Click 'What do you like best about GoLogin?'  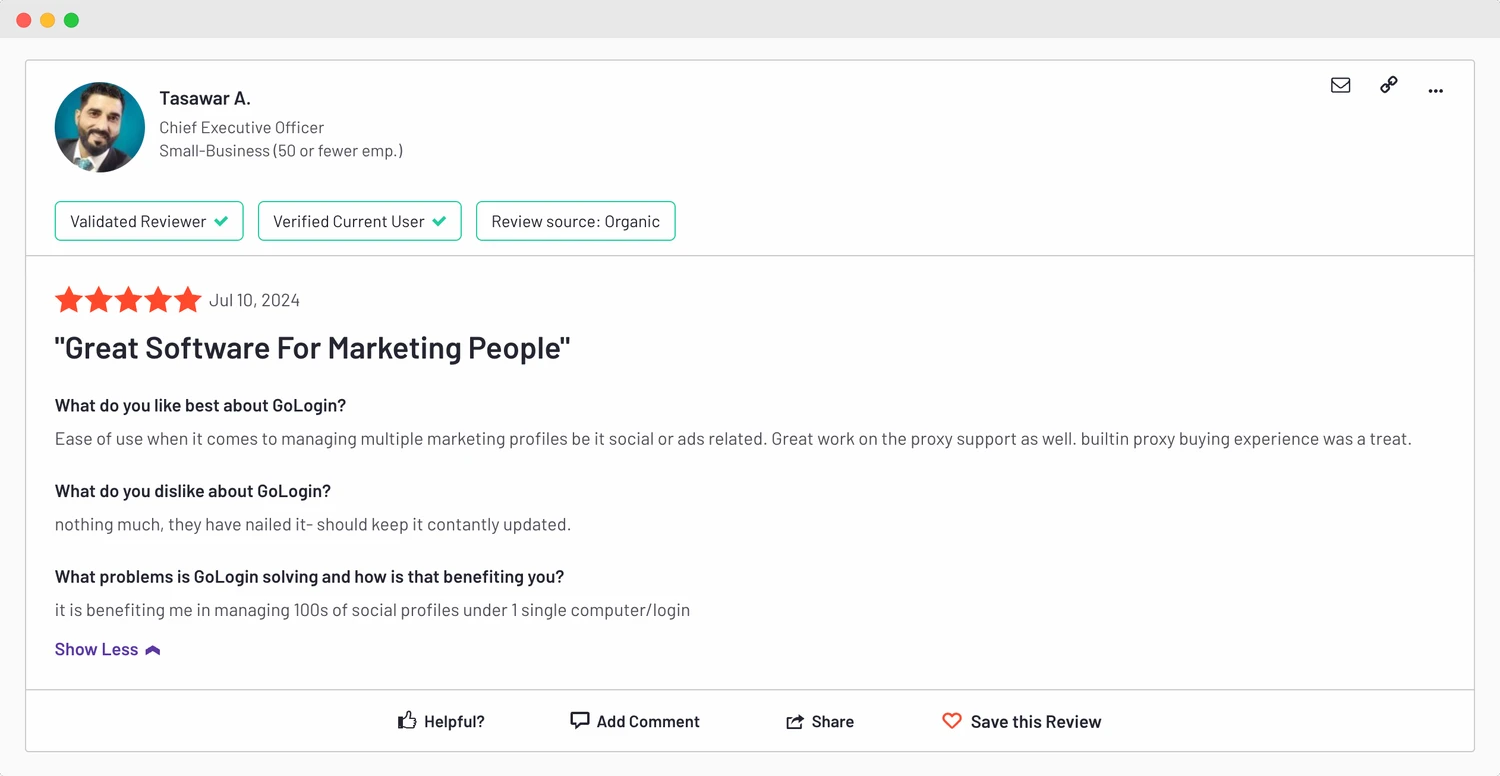pyautogui.click(x=201, y=405)
